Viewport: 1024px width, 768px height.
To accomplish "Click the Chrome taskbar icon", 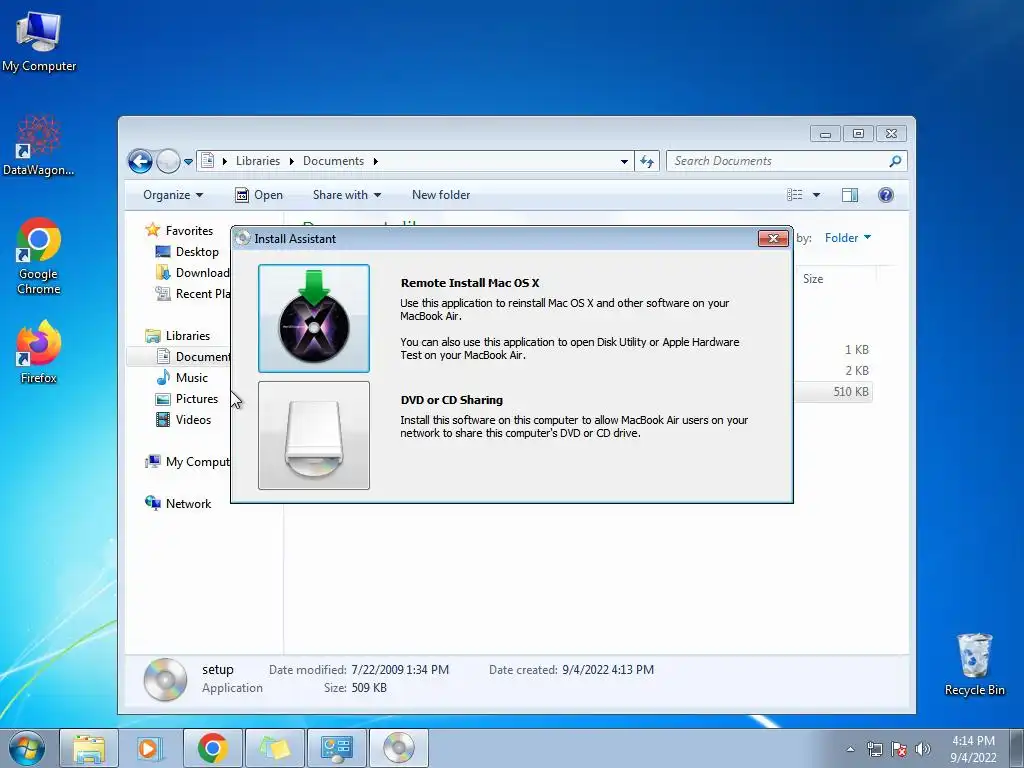I will tap(212, 748).
